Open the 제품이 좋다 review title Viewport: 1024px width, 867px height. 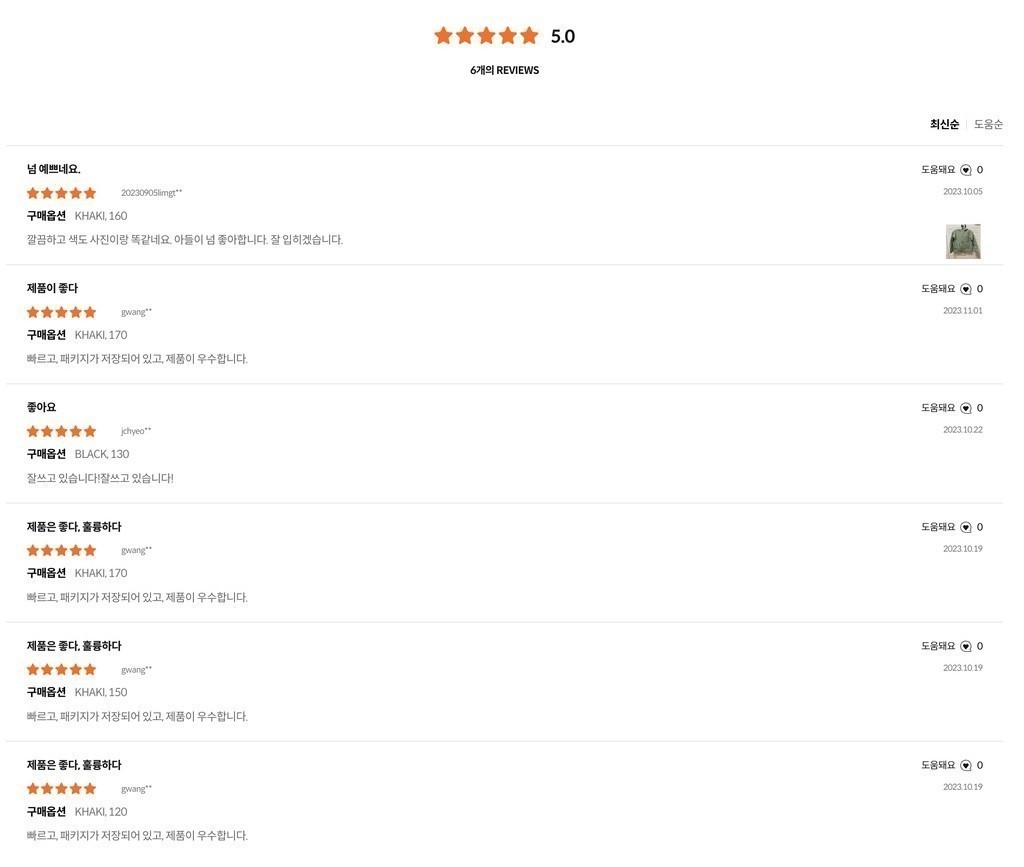click(x=52, y=288)
